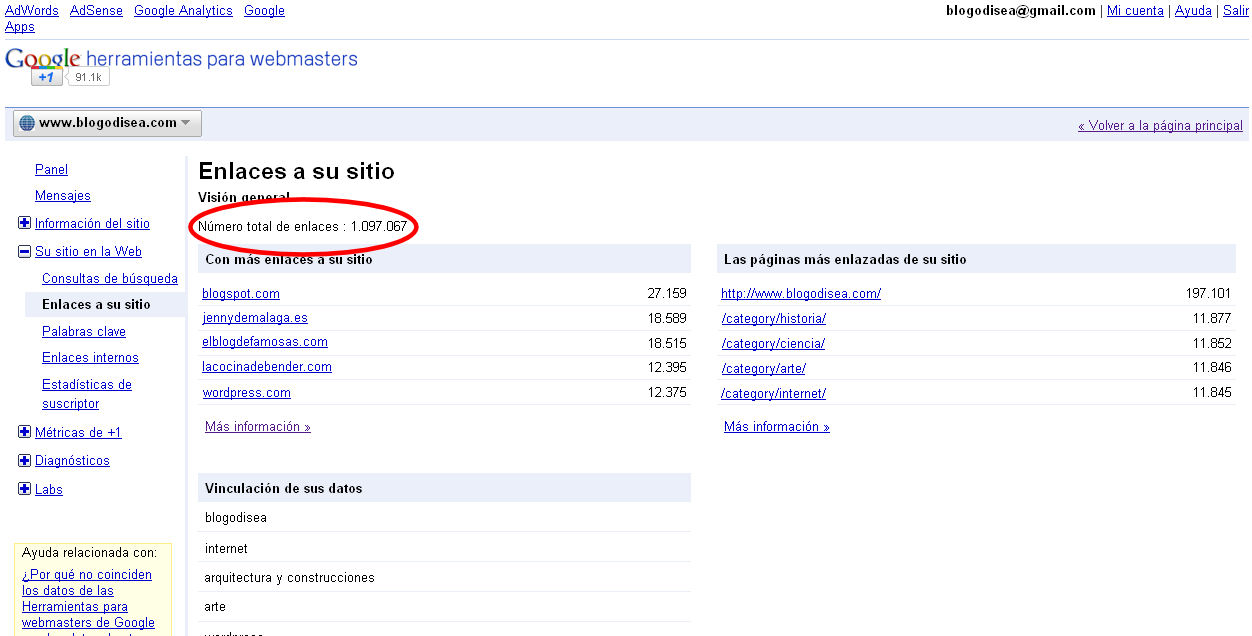
Task: Select Palabras clave in sidebar
Action: tap(84, 332)
